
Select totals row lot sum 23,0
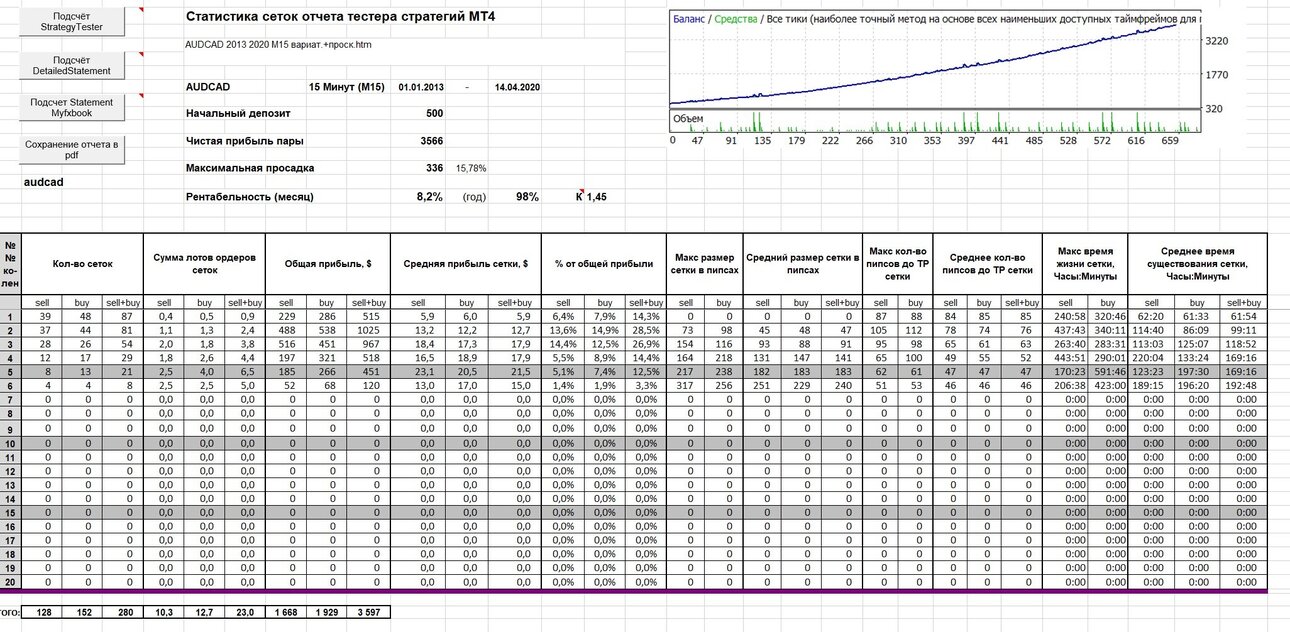244,611
